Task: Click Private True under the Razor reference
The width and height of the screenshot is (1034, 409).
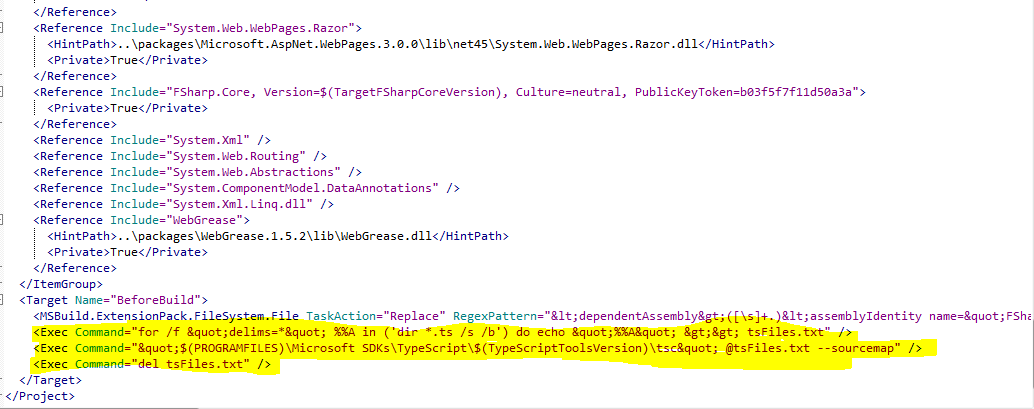Action: coord(127,60)
